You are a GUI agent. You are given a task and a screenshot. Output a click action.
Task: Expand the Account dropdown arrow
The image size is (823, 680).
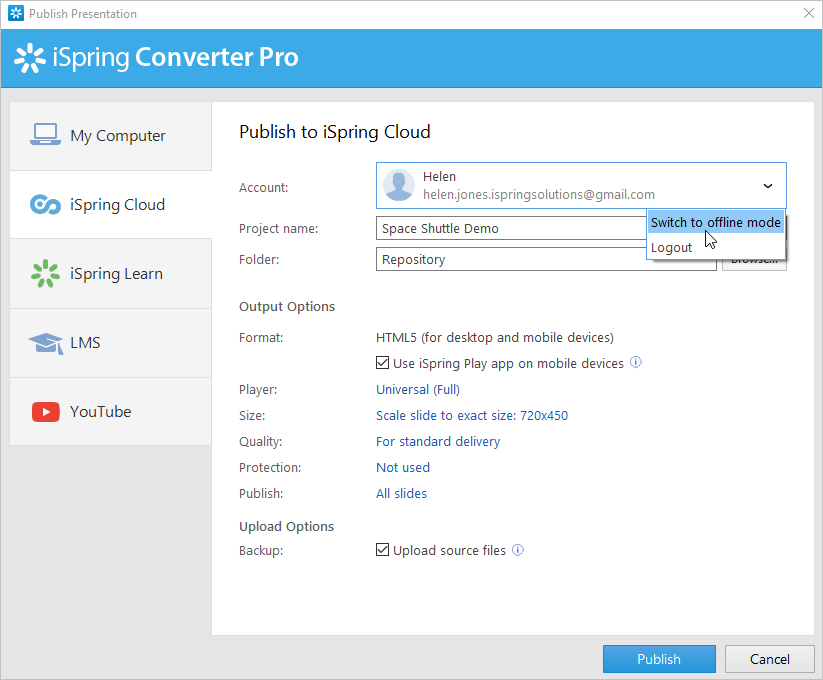pos(767,186)
